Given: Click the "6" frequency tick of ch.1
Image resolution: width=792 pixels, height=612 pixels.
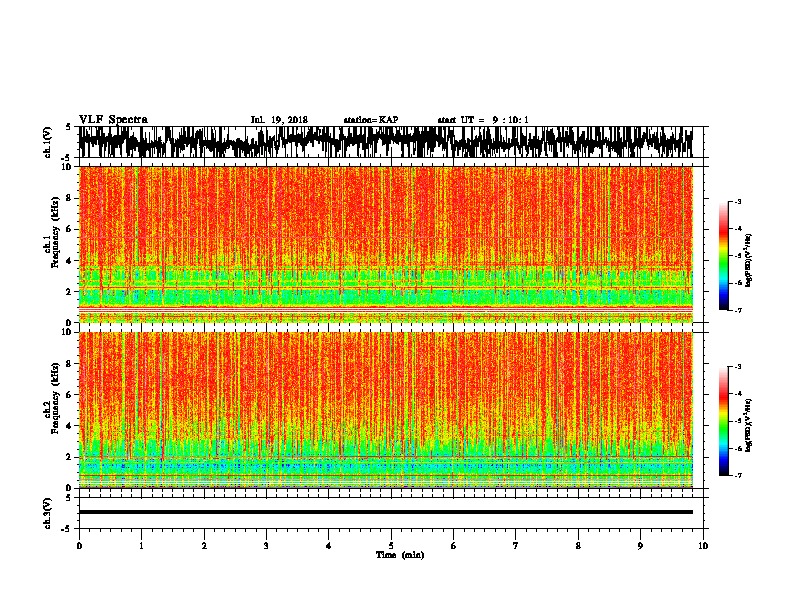Looking at the screenshot, I should pyautogui.click(x=70, y=230).
